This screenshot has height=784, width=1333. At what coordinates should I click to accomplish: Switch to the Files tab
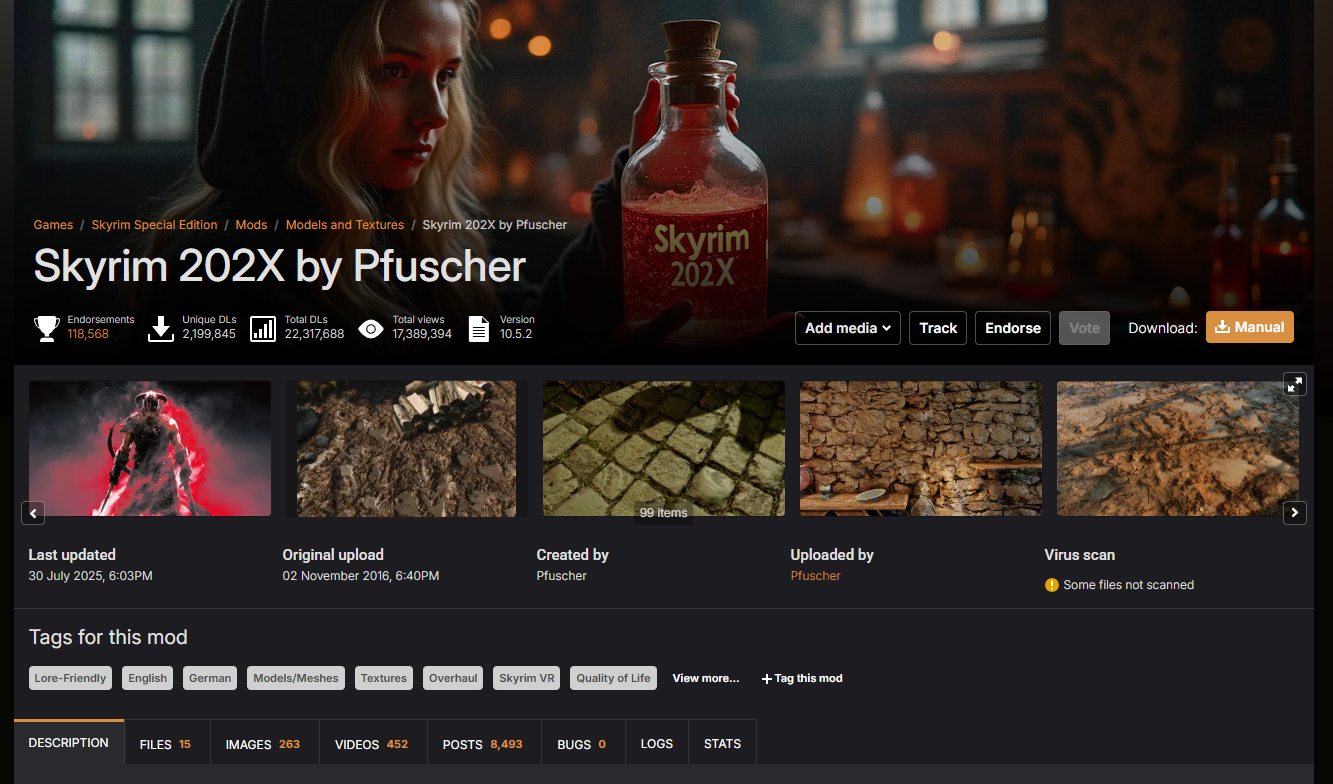(x=166, y=744)
